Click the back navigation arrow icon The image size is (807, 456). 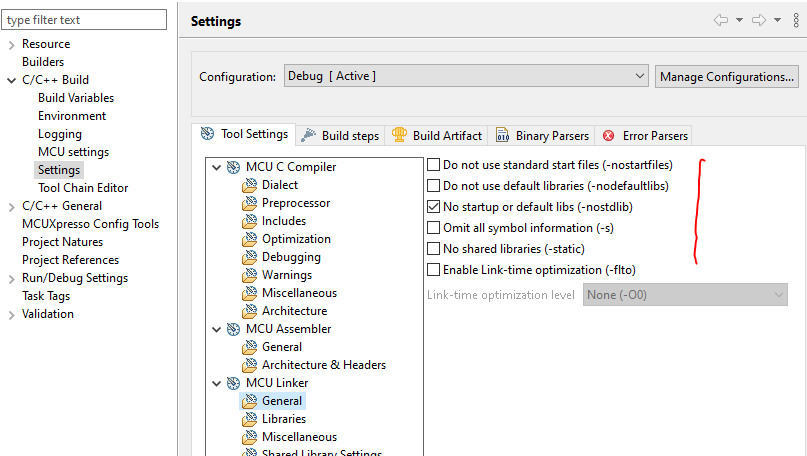(x=720, y=20)
